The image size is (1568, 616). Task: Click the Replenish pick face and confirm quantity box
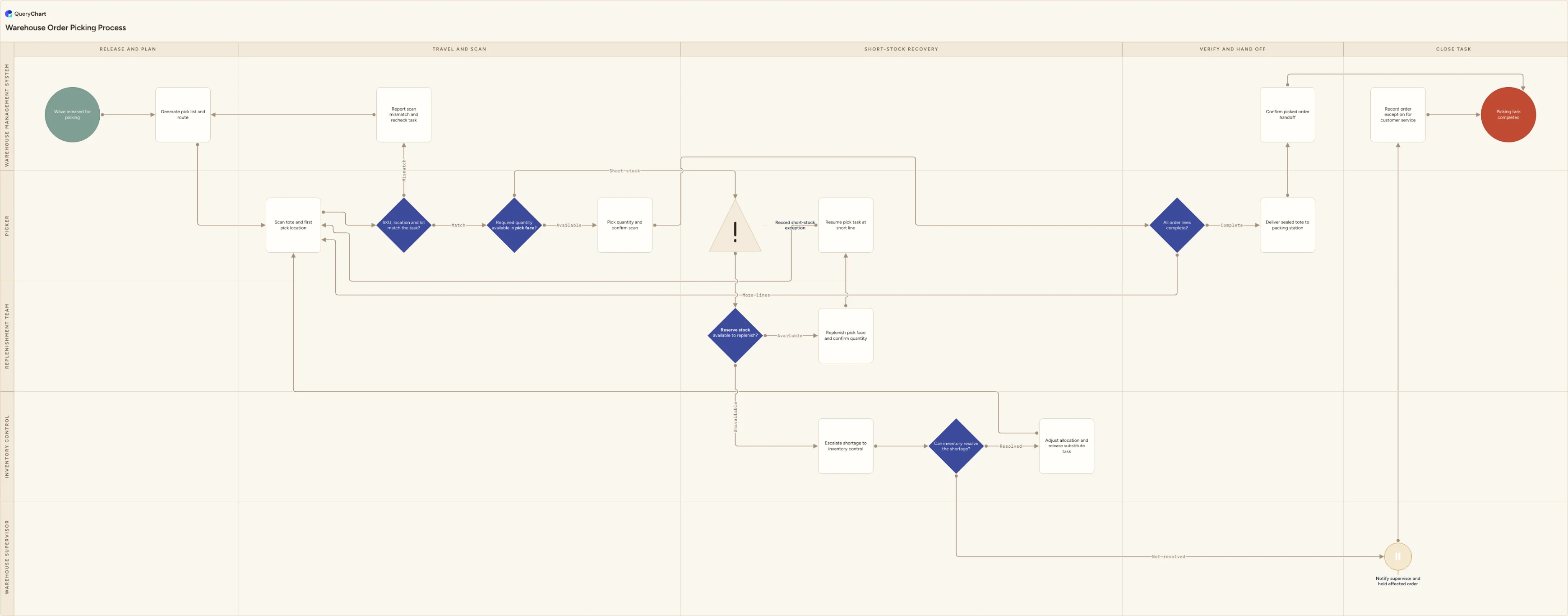pyautogui.click(x=846, y=335)
